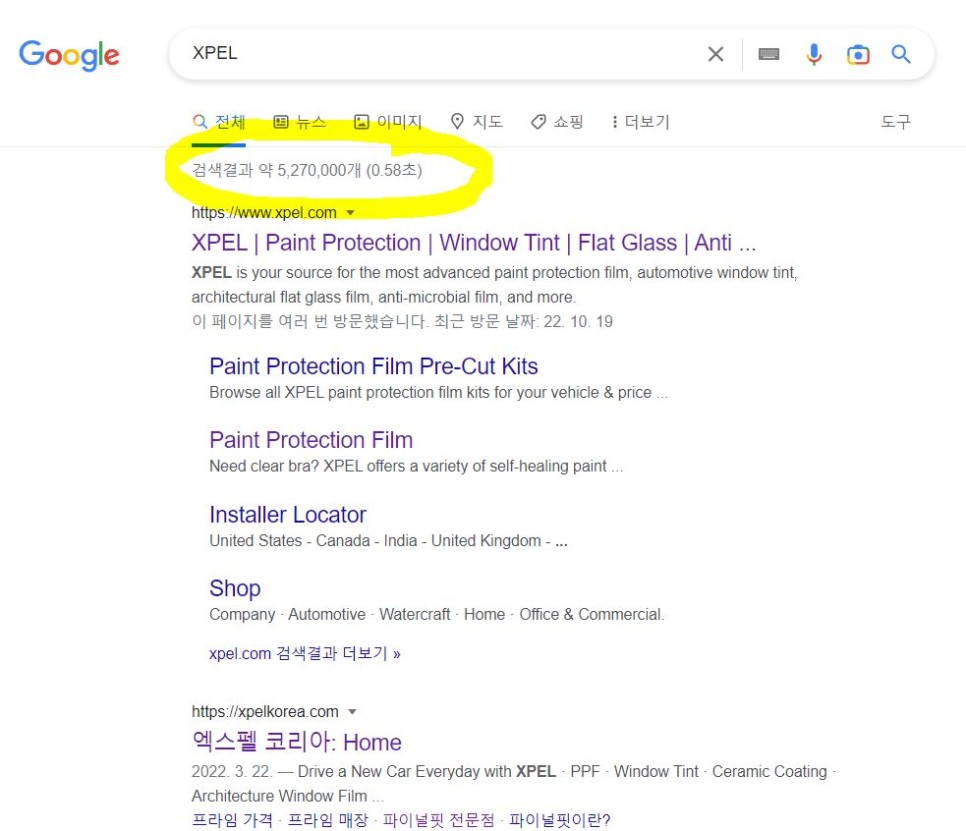Switch to the 쇼핑 (Shopping) tab

(x=557, y=122)
